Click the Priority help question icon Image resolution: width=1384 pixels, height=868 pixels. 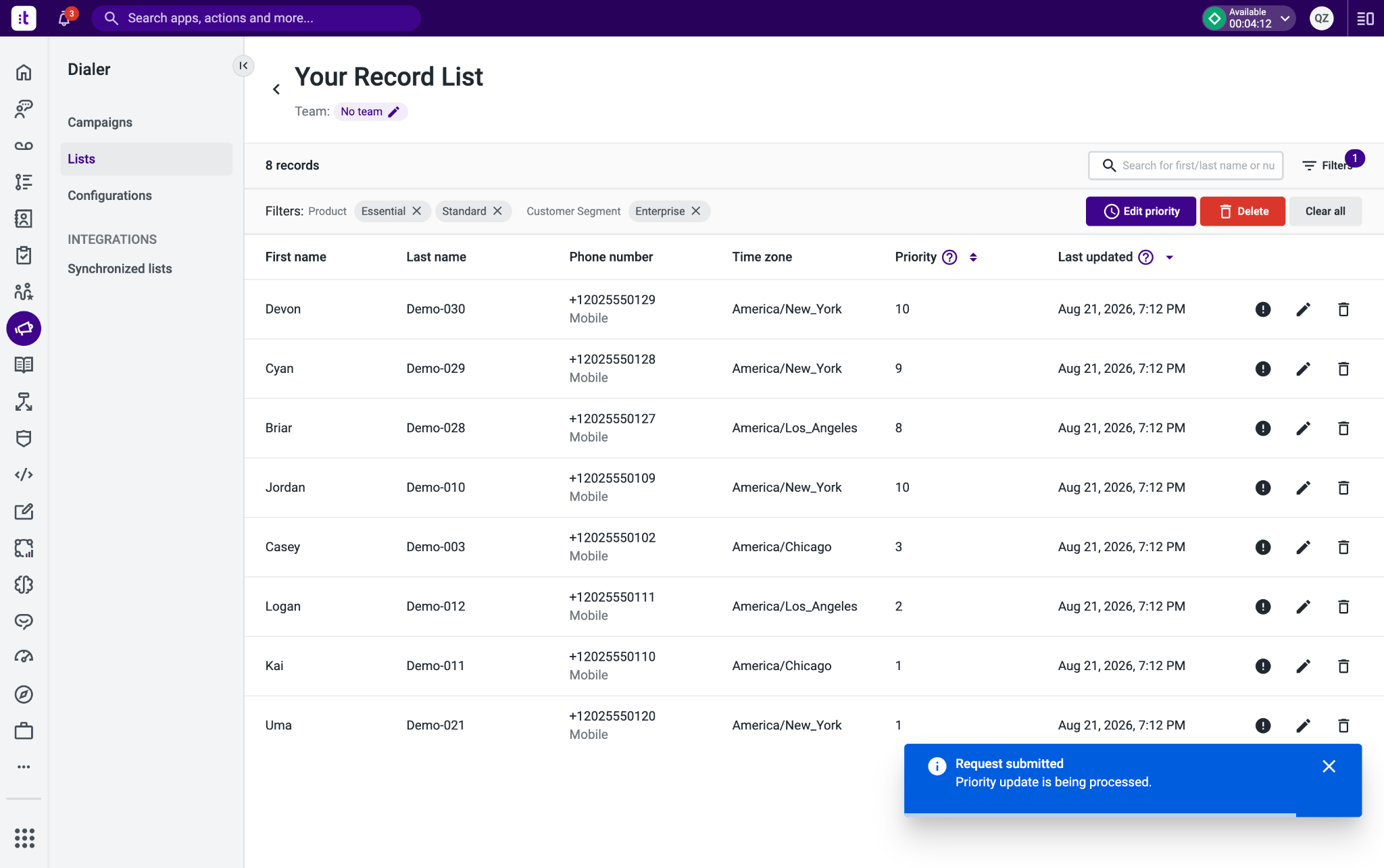949,257
